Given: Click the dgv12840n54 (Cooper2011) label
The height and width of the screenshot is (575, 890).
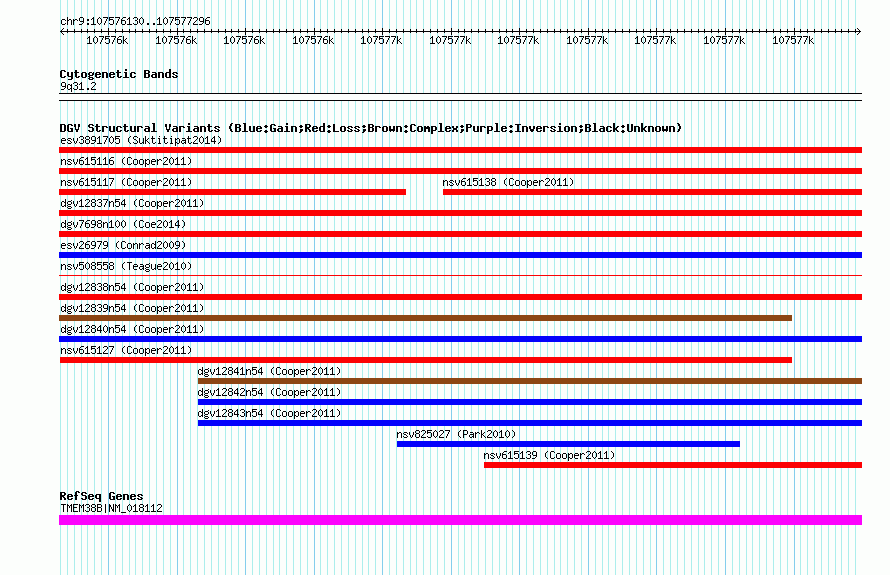Looking at the screenshot, I should click(132, 329).
